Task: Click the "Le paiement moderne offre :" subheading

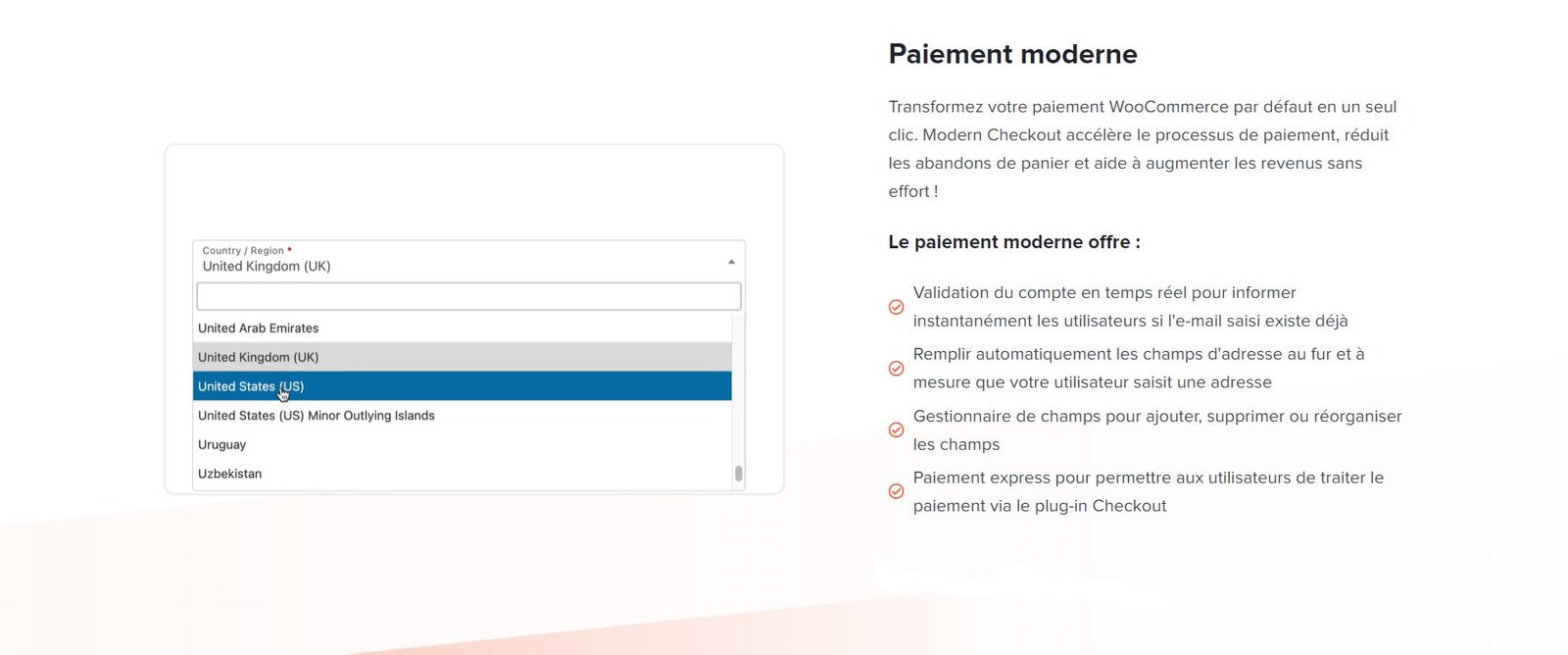Action: tap(1014, 242)
